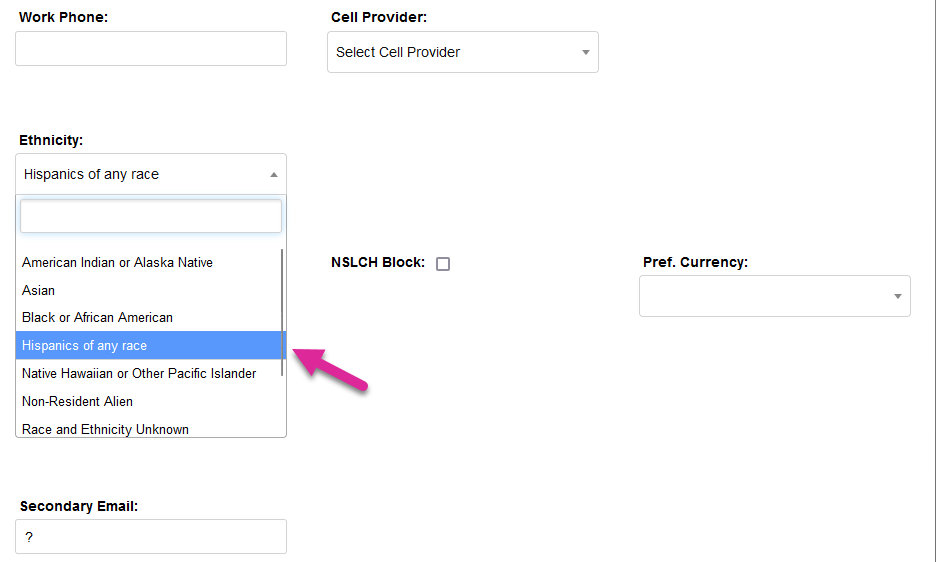The height and width of the screenshot is (562, 936).
Task: Choose Native Hawaiian or Other Pacific Islander
Action: click(x=139, y=373)
